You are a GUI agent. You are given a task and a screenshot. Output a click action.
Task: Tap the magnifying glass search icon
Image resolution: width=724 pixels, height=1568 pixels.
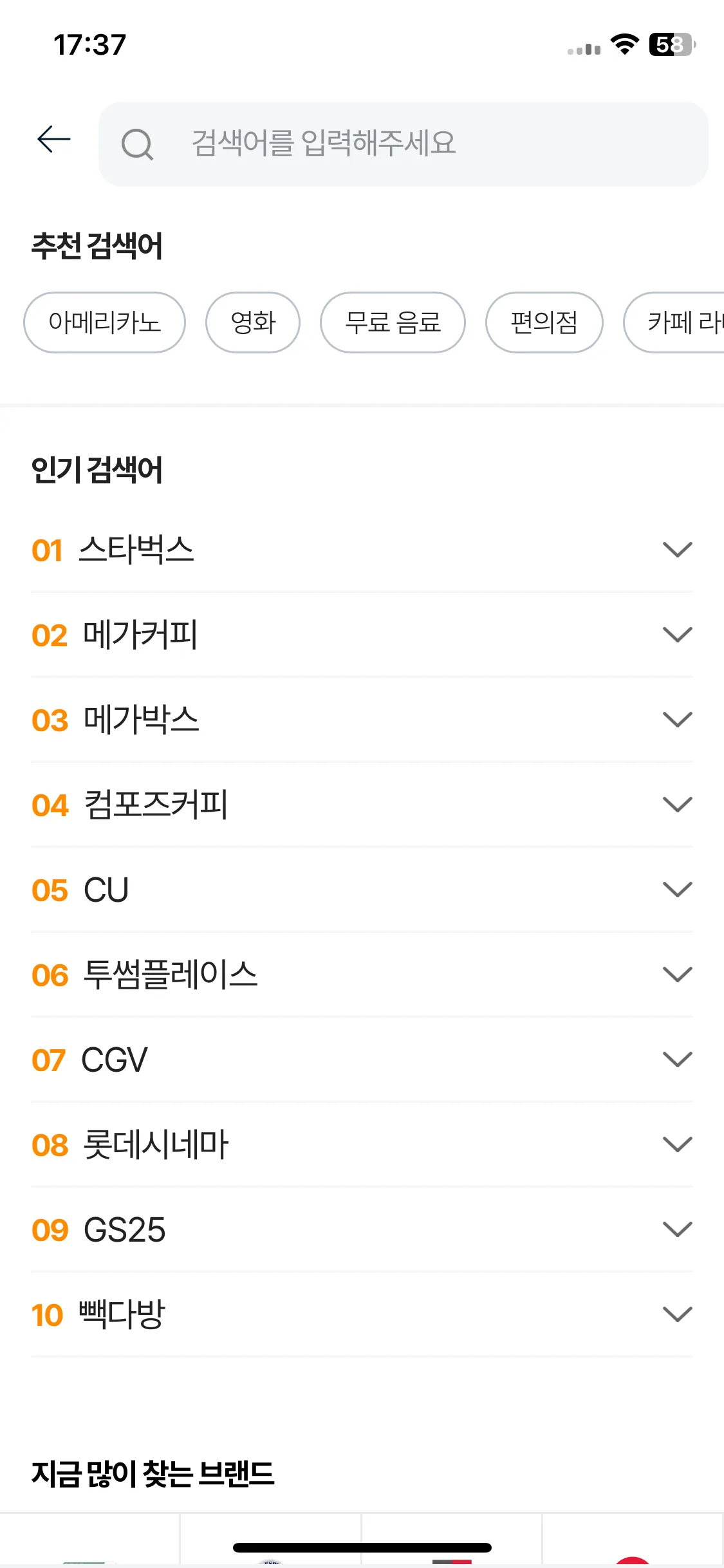click(137, 144)
